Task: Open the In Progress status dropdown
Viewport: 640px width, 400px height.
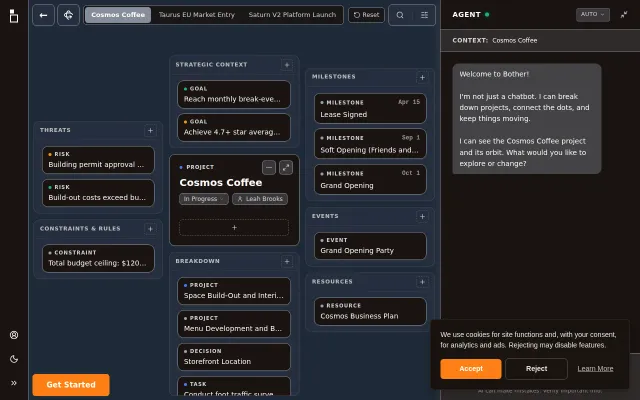Action: pos(204,199)
